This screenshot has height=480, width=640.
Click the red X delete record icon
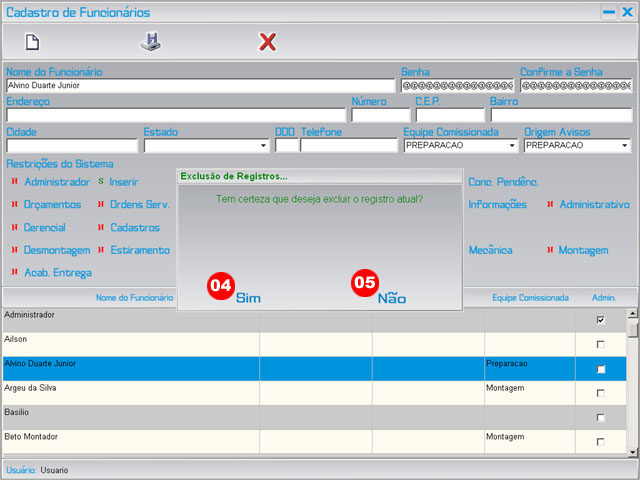[x=267, y=42]
